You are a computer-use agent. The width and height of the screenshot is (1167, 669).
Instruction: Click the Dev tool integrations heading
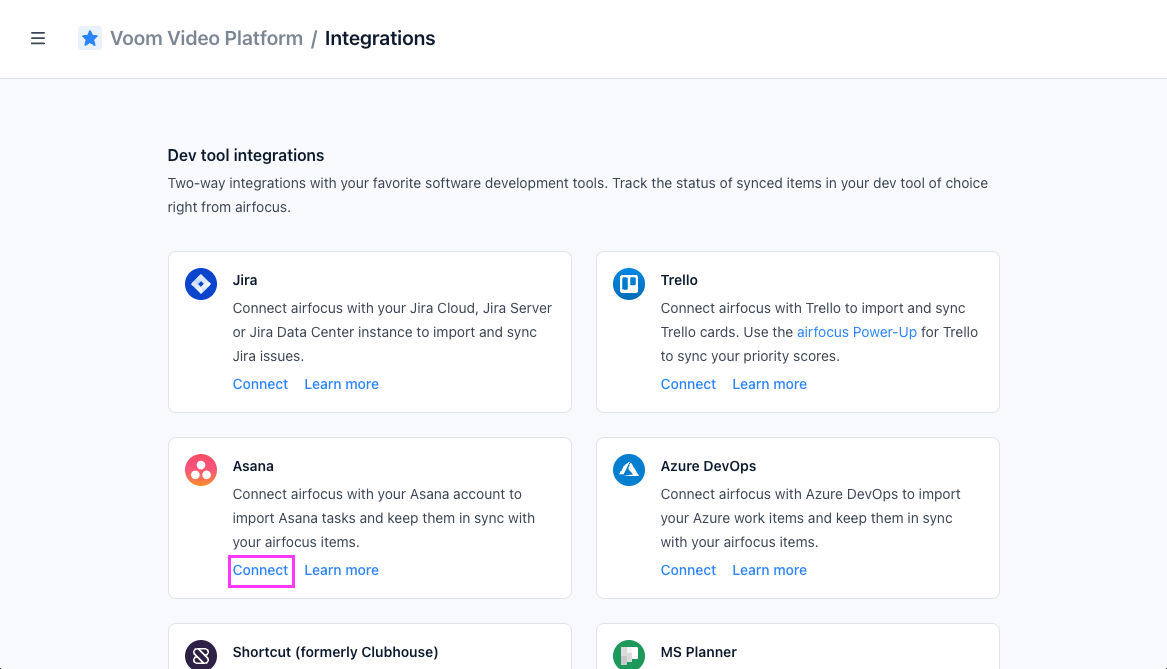click(x=246, y=156)
